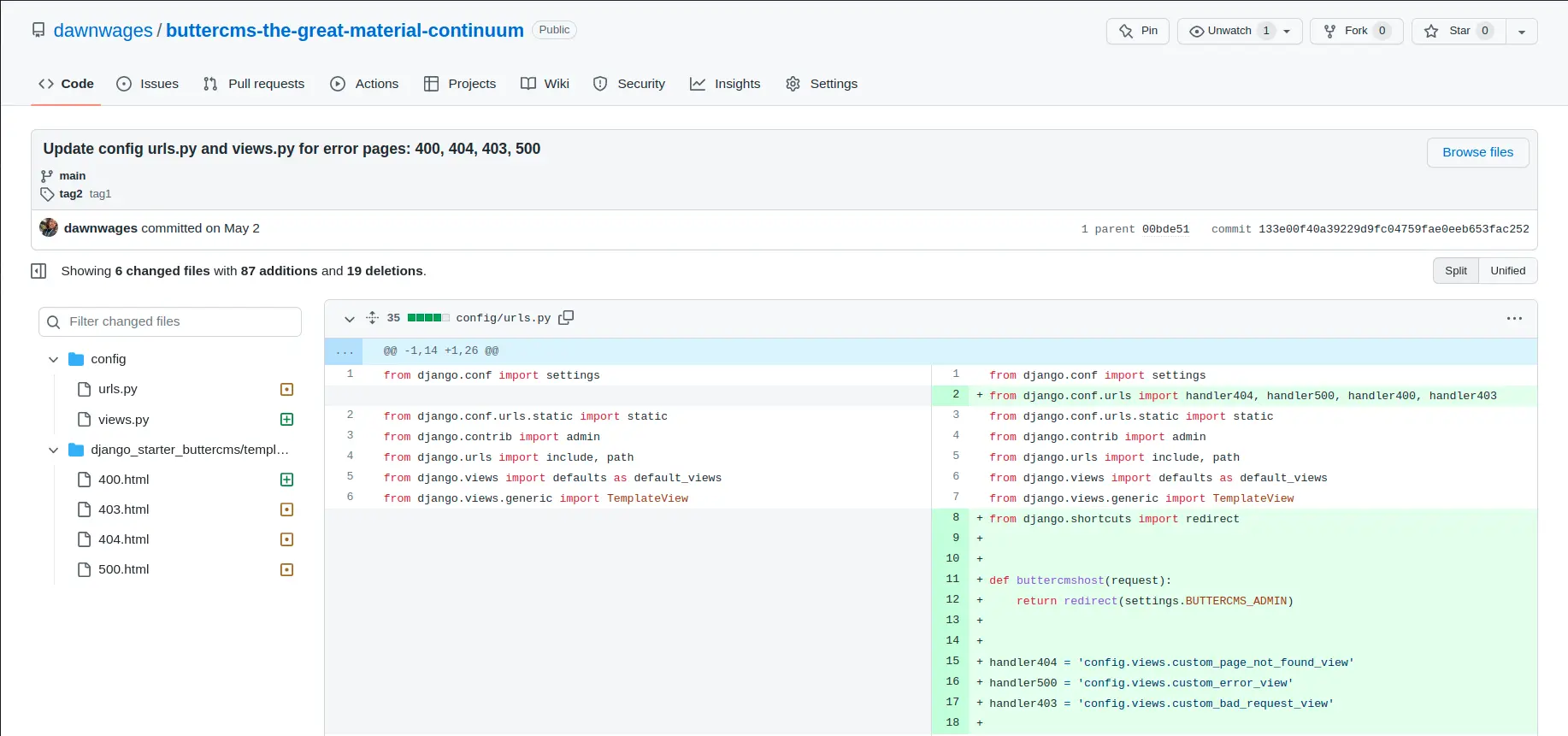Click the modified icon beside urls.py
The width and height of the screenshot is (1568, 736).
(287, 390)
